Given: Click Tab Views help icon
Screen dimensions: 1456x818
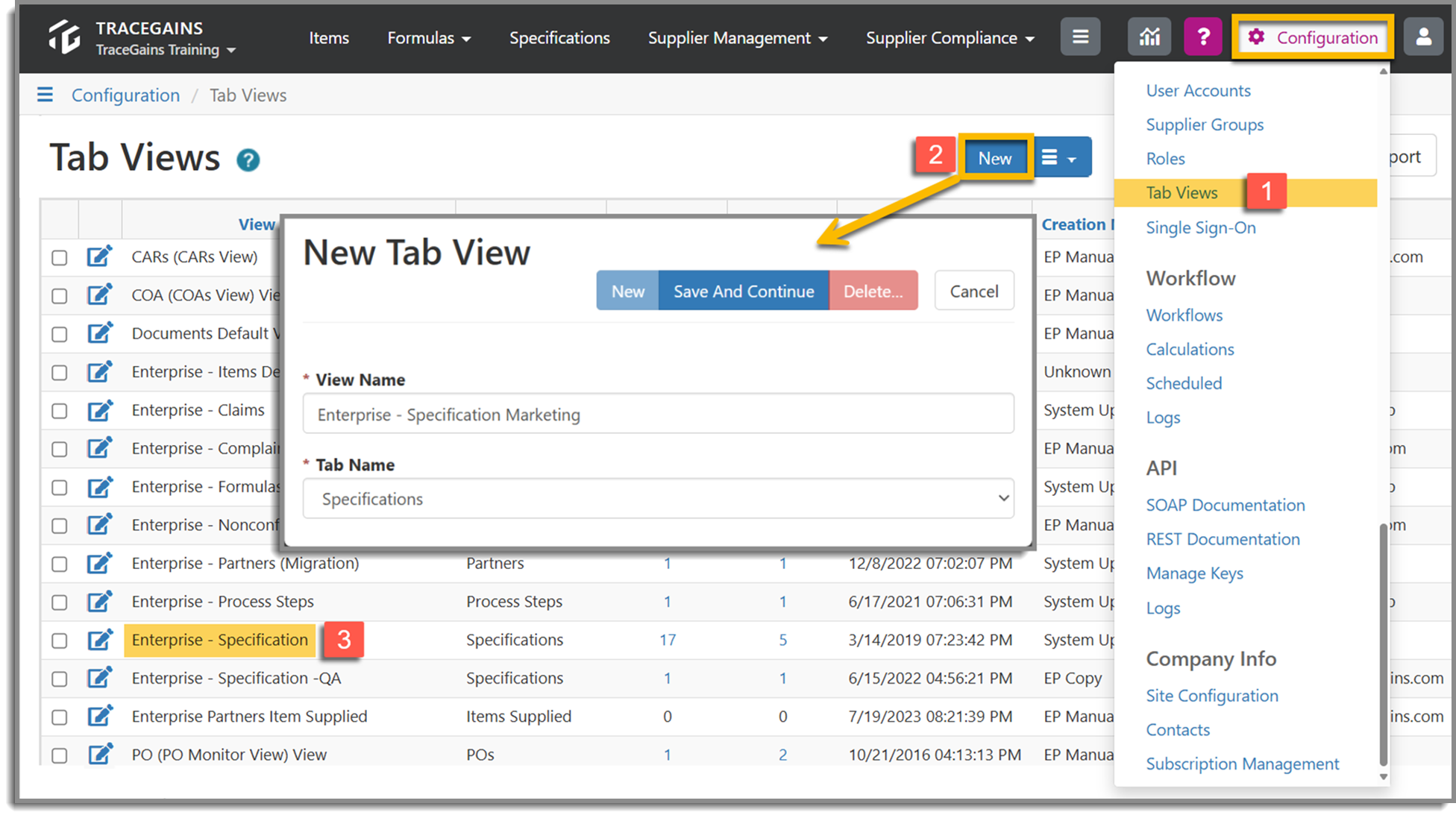Looking at the screenshot, I should [x=248, y=160].
